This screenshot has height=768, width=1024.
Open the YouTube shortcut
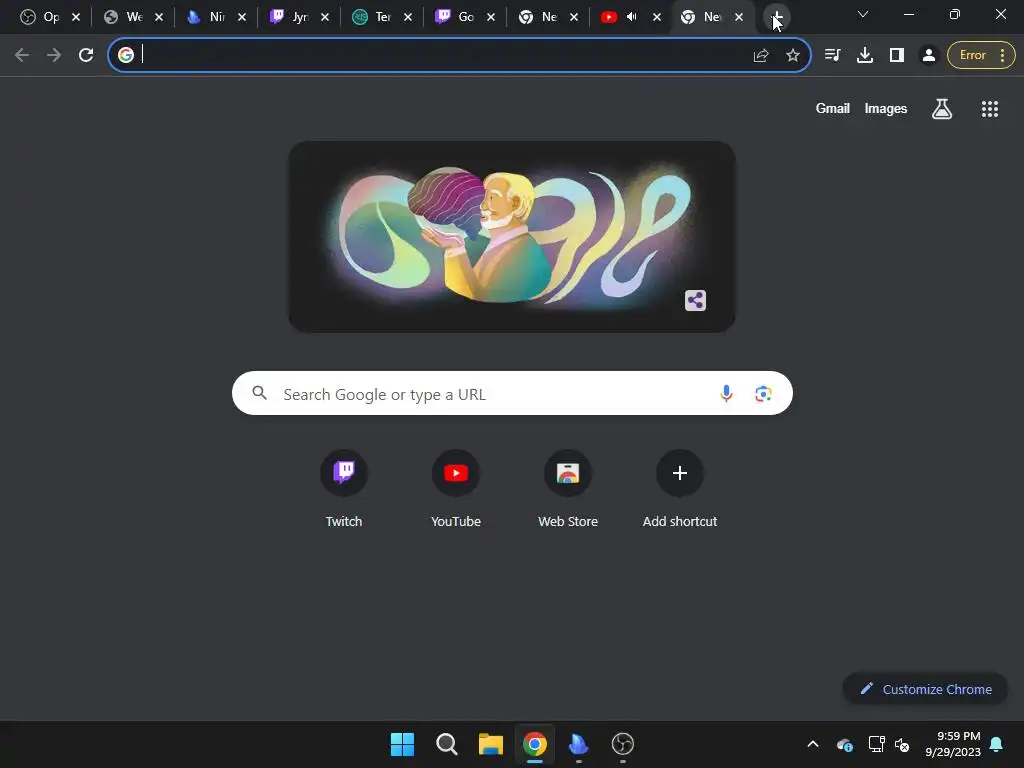pyautogui.click(x=456, y=488)
